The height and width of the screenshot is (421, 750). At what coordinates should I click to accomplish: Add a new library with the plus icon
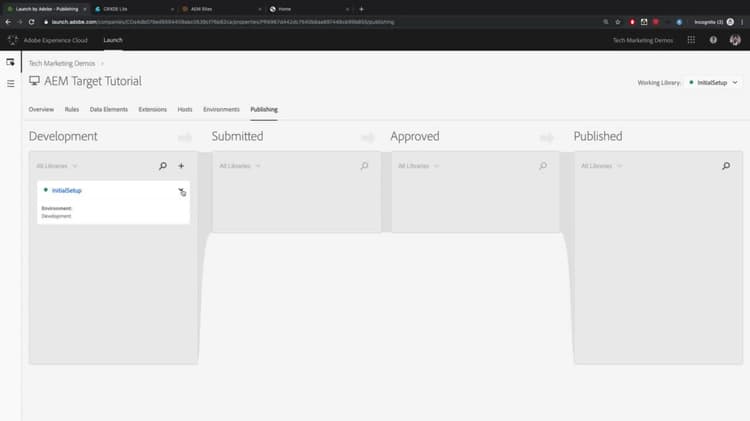[x=181, y=166]
